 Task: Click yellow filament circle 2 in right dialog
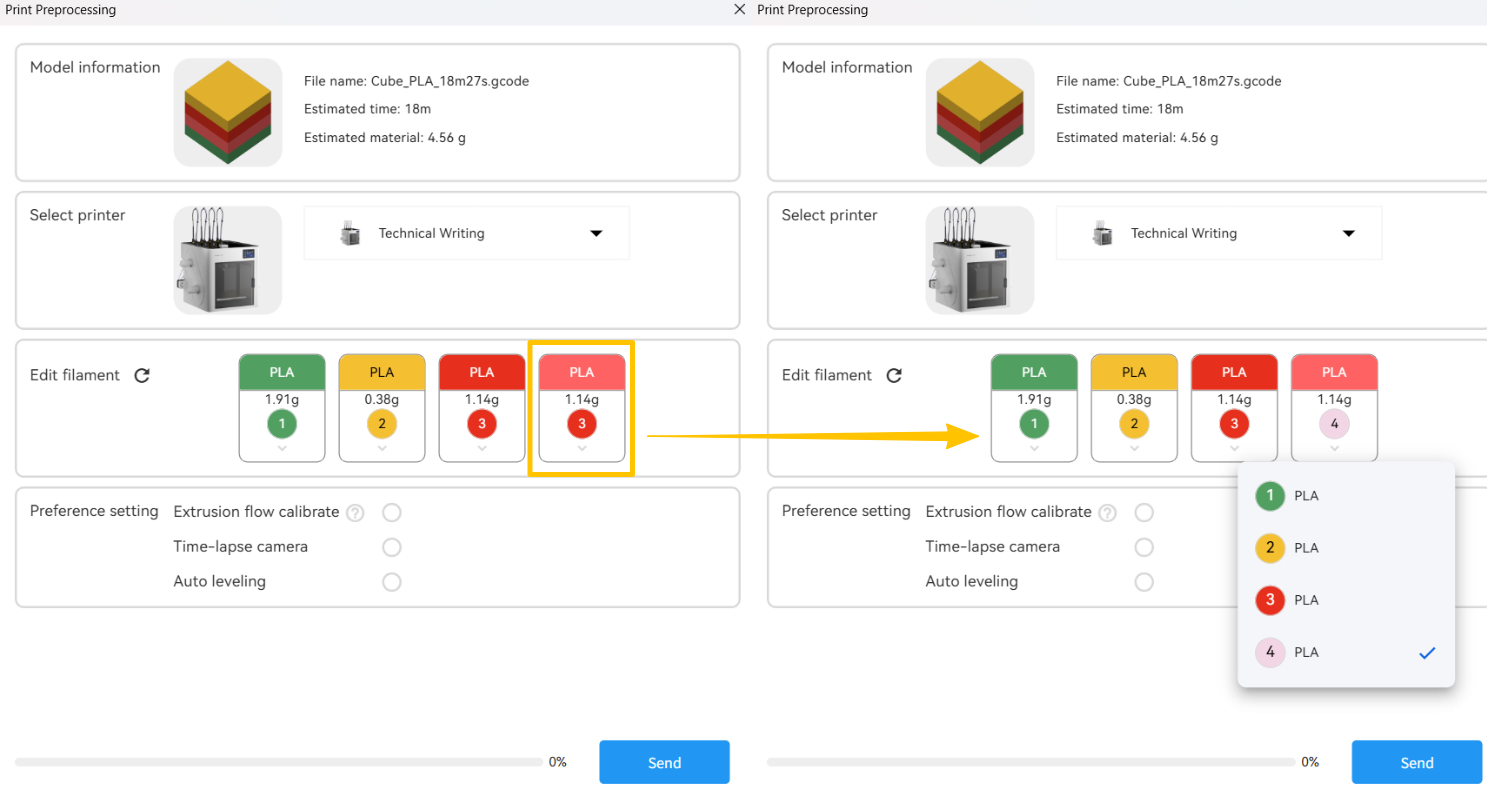(1134, 424)
